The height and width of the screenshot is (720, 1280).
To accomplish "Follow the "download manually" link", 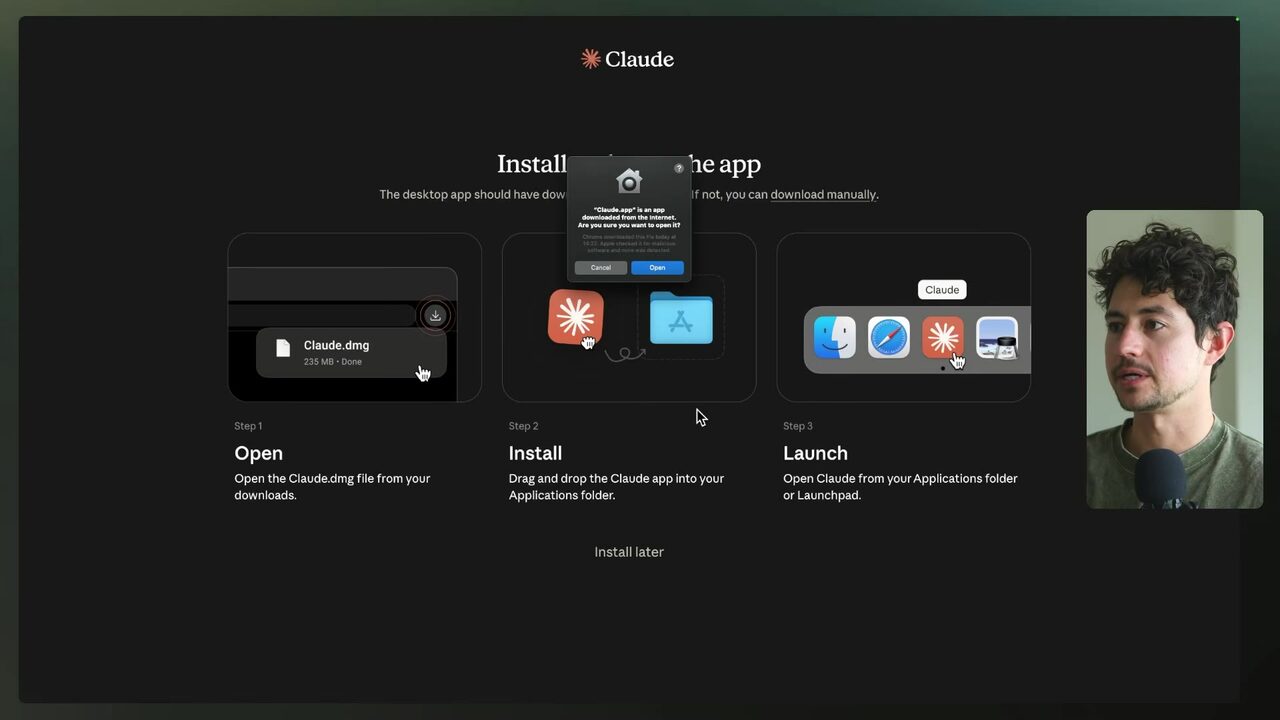I will tap(823, 195).
